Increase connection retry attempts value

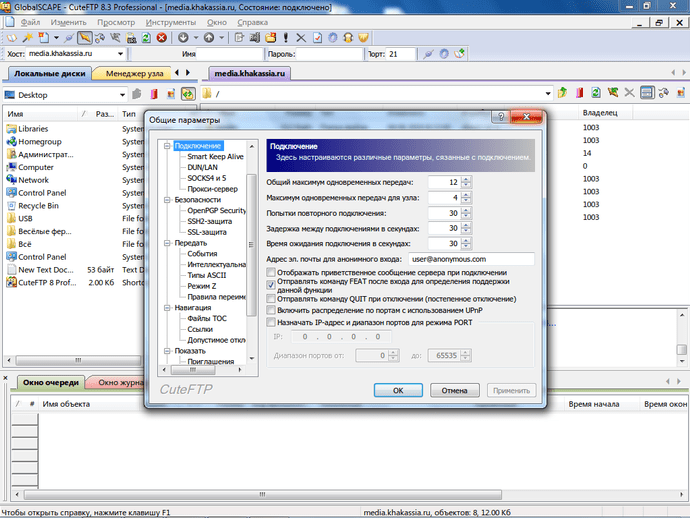tap(466, 210)
